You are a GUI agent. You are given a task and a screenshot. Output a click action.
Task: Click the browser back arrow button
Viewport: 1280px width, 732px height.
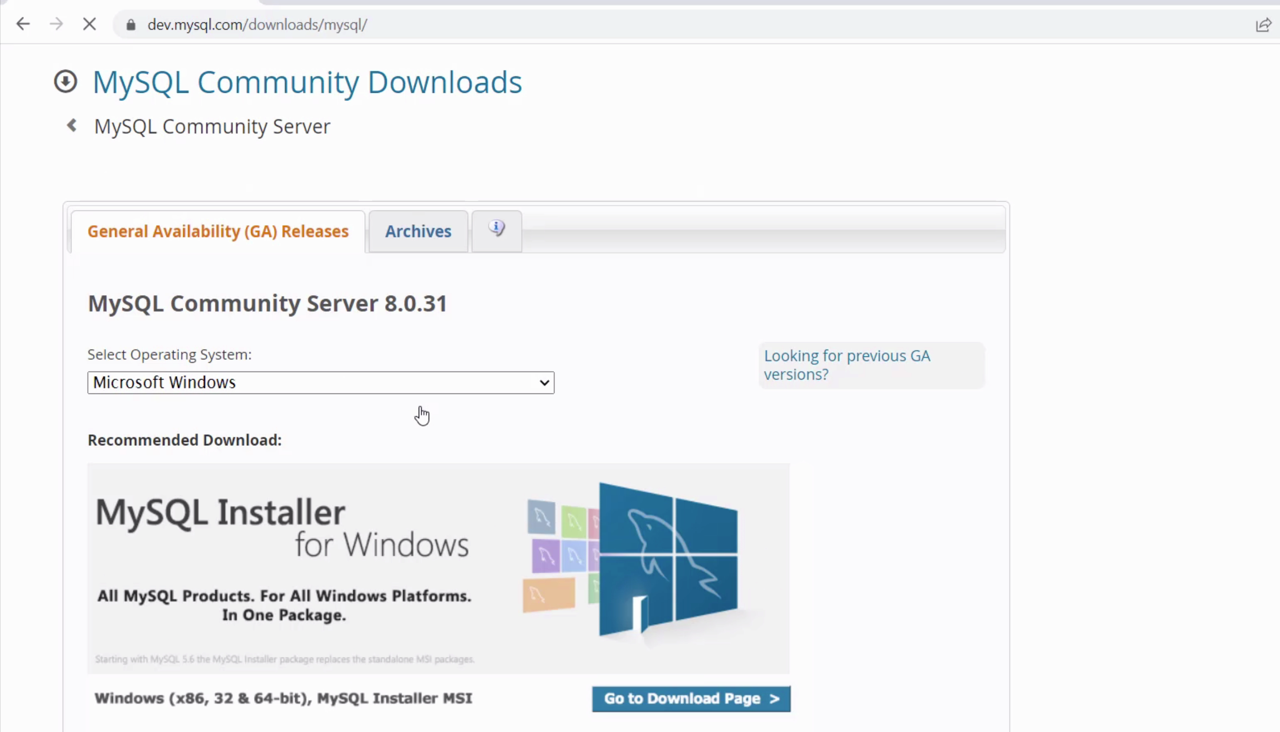pos(23,24)
